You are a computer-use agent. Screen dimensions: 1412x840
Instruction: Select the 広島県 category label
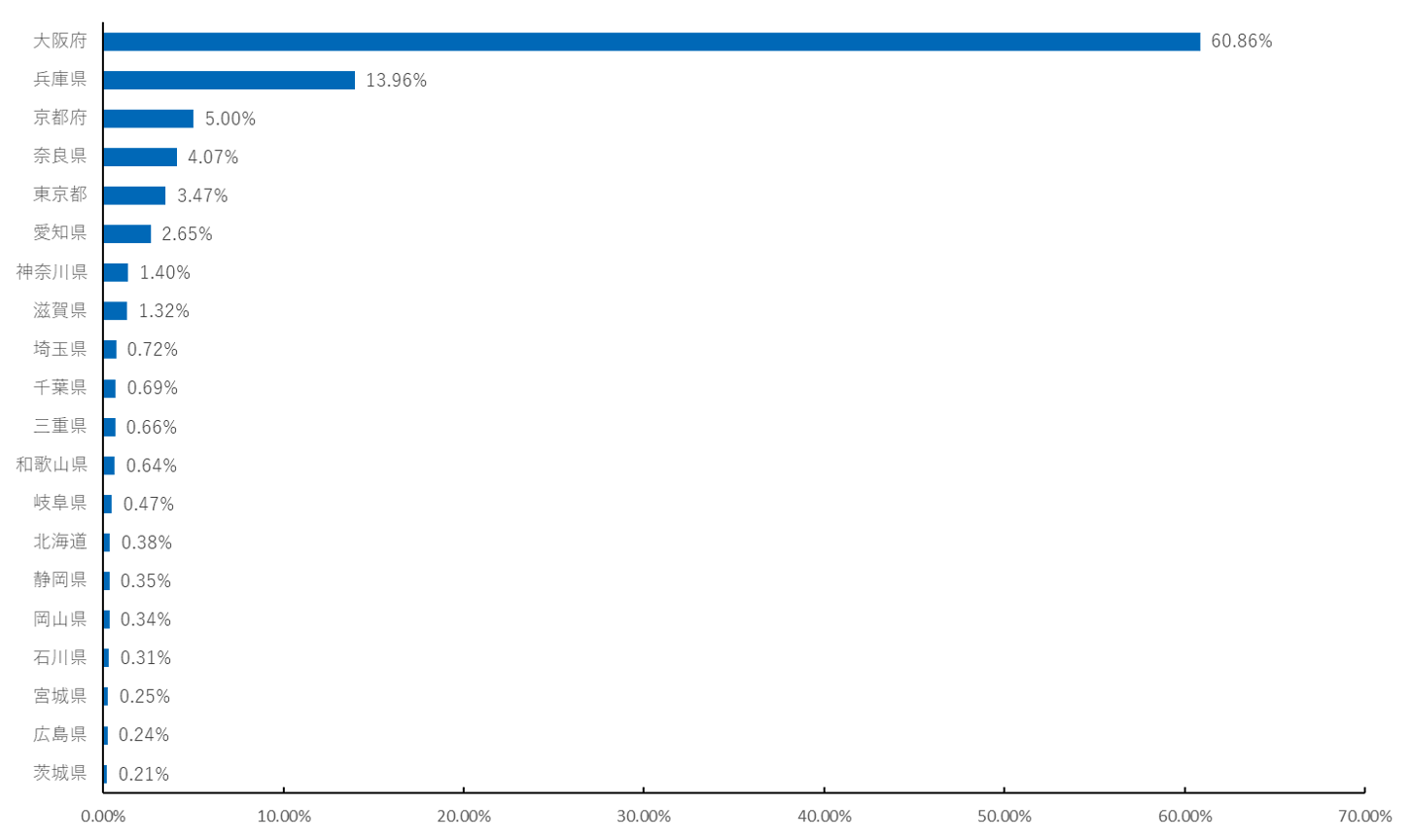click(60, 734)
